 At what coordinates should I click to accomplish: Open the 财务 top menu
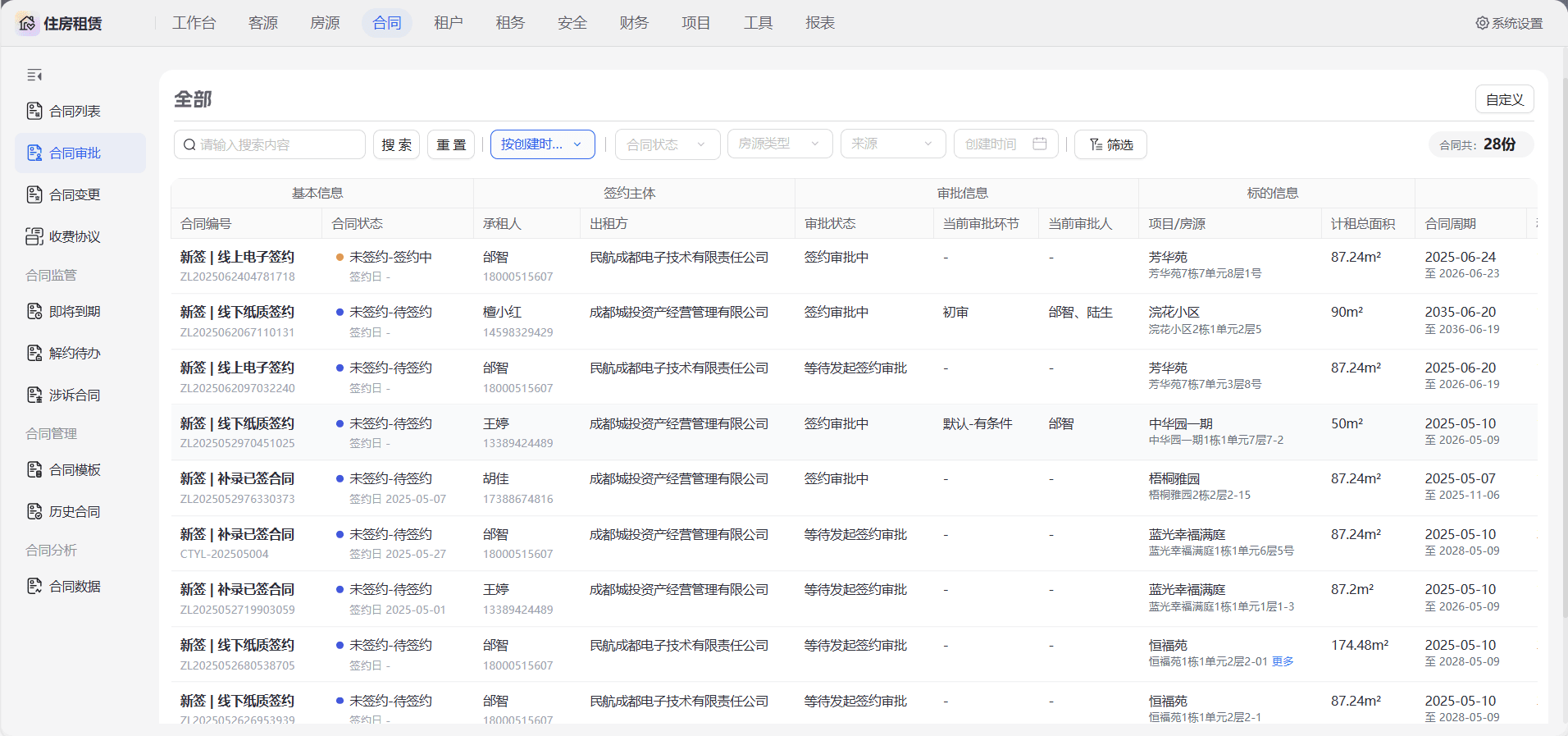coord(634,23)
